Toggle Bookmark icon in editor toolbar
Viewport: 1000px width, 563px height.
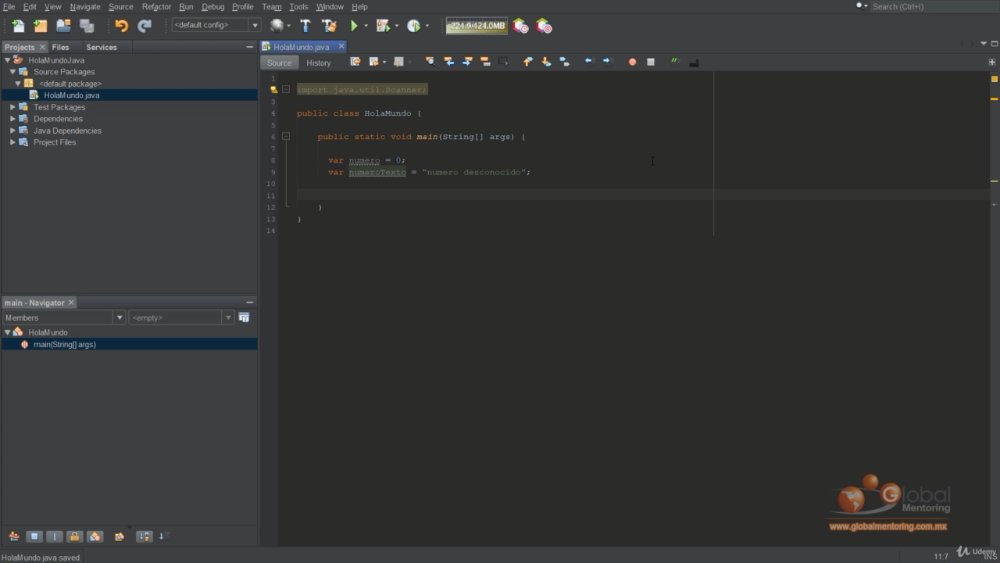(564, 62)
